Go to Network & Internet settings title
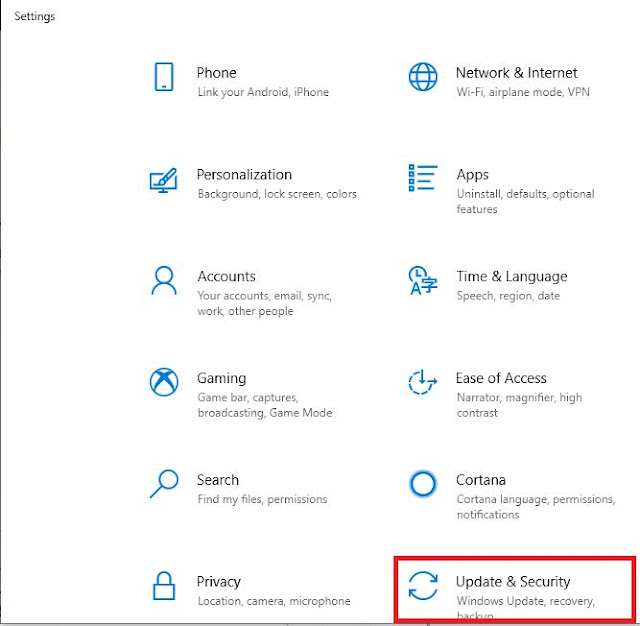This screenshot has width=640, height=626. [516, 73]
